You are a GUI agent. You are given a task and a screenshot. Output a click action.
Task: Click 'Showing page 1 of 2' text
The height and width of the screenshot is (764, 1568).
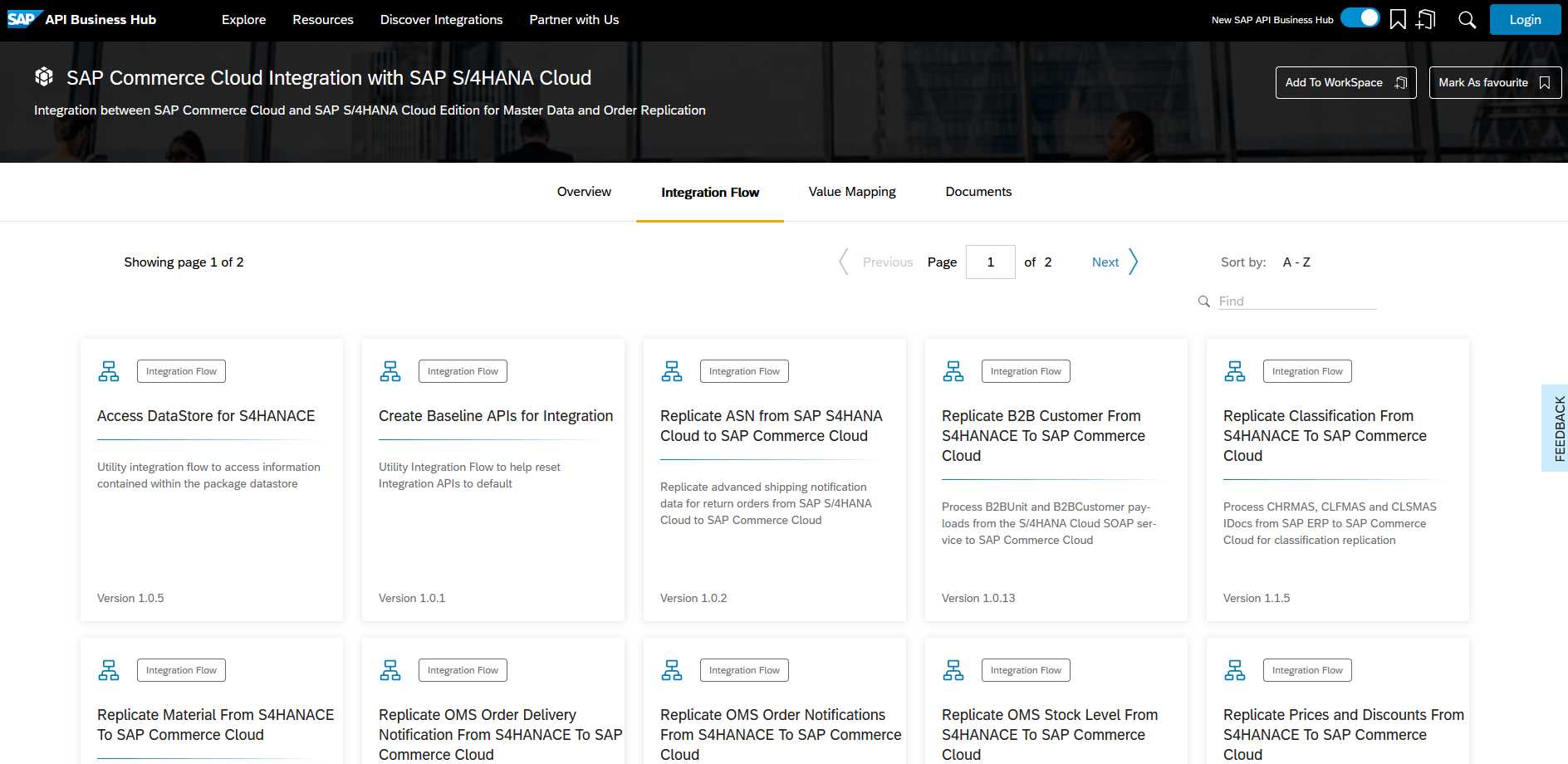coord(184,262)
